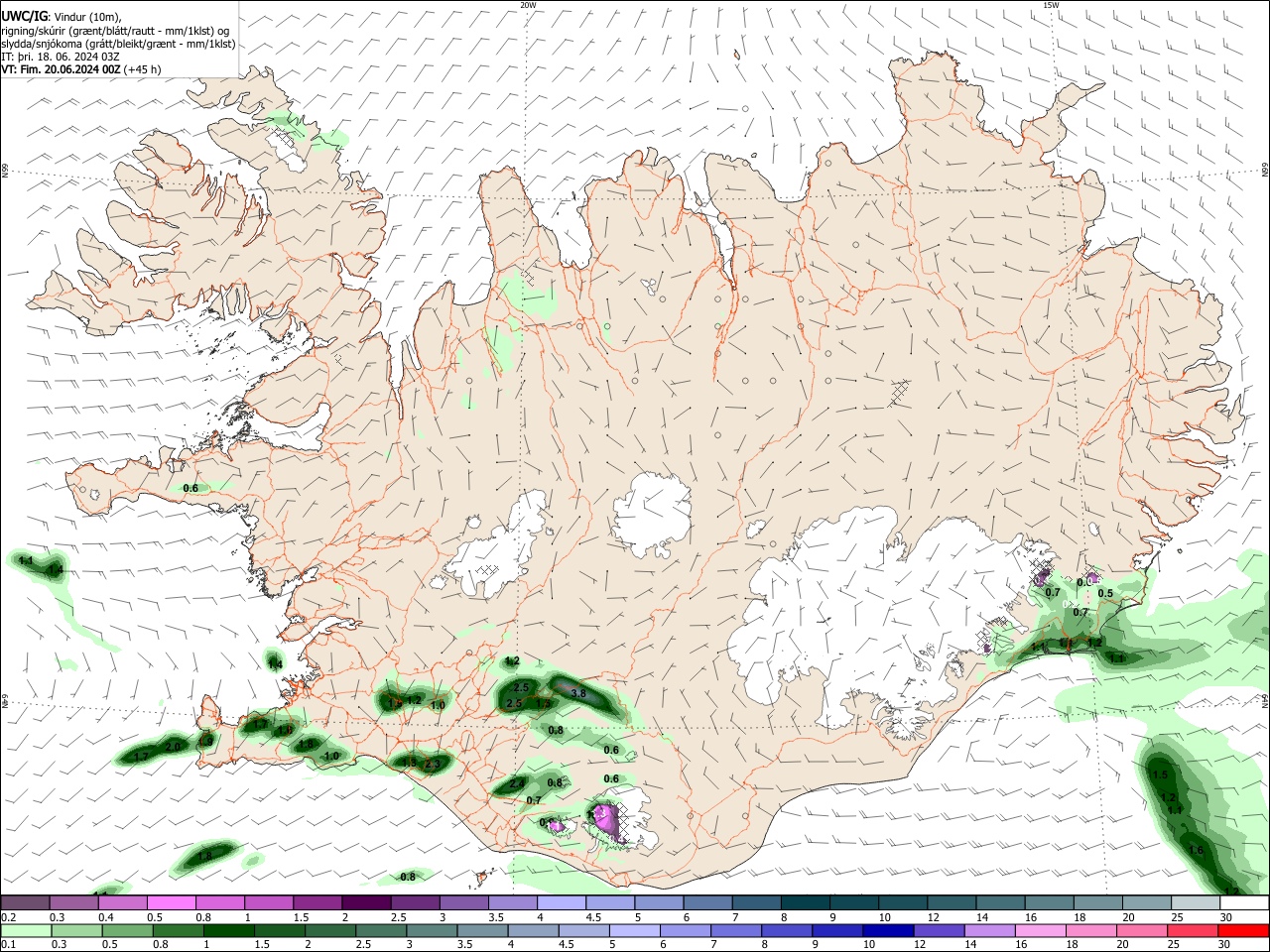Click the valid time 'VT: Fim. 20.06.2024 00Z'
Image resolution: width=1270 pixels, height=952 pixels.
tap(61, 69)
